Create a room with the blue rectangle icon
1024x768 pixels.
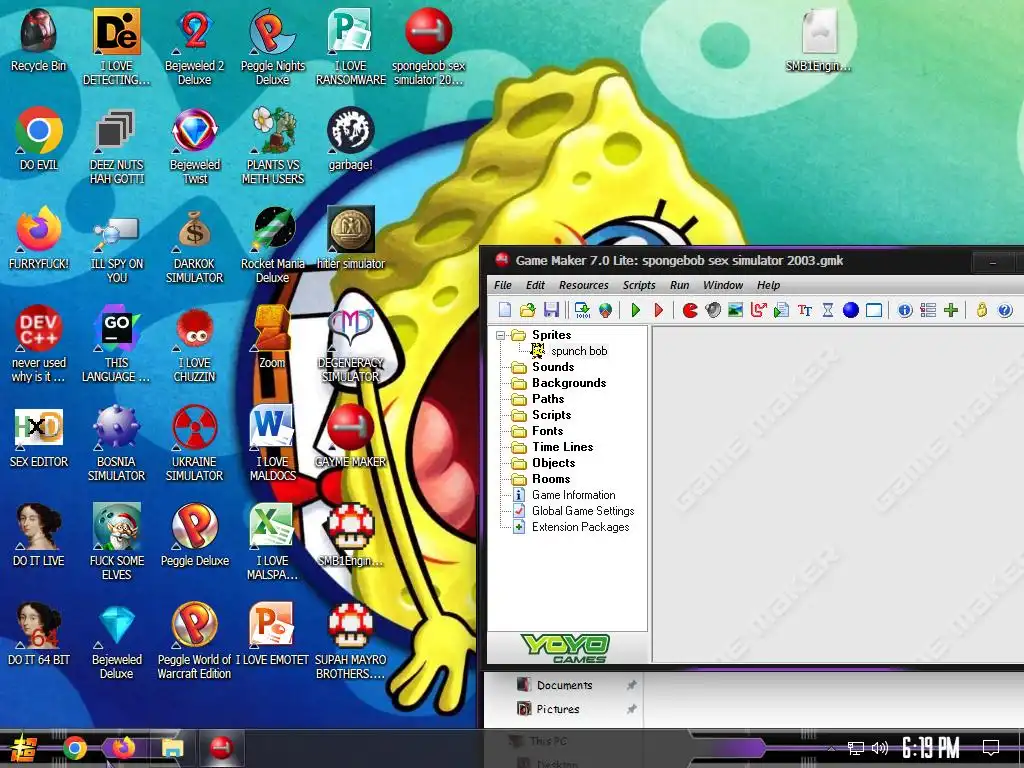pyautogui.click(x=874, y=310)
